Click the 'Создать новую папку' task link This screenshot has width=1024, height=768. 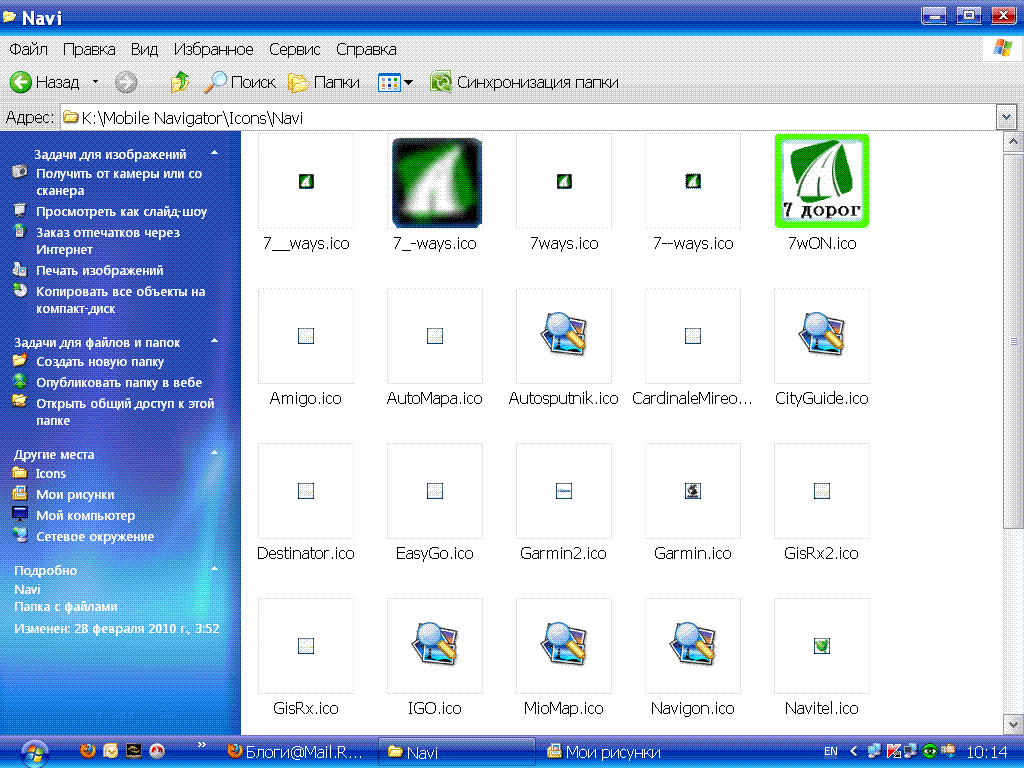100,362
